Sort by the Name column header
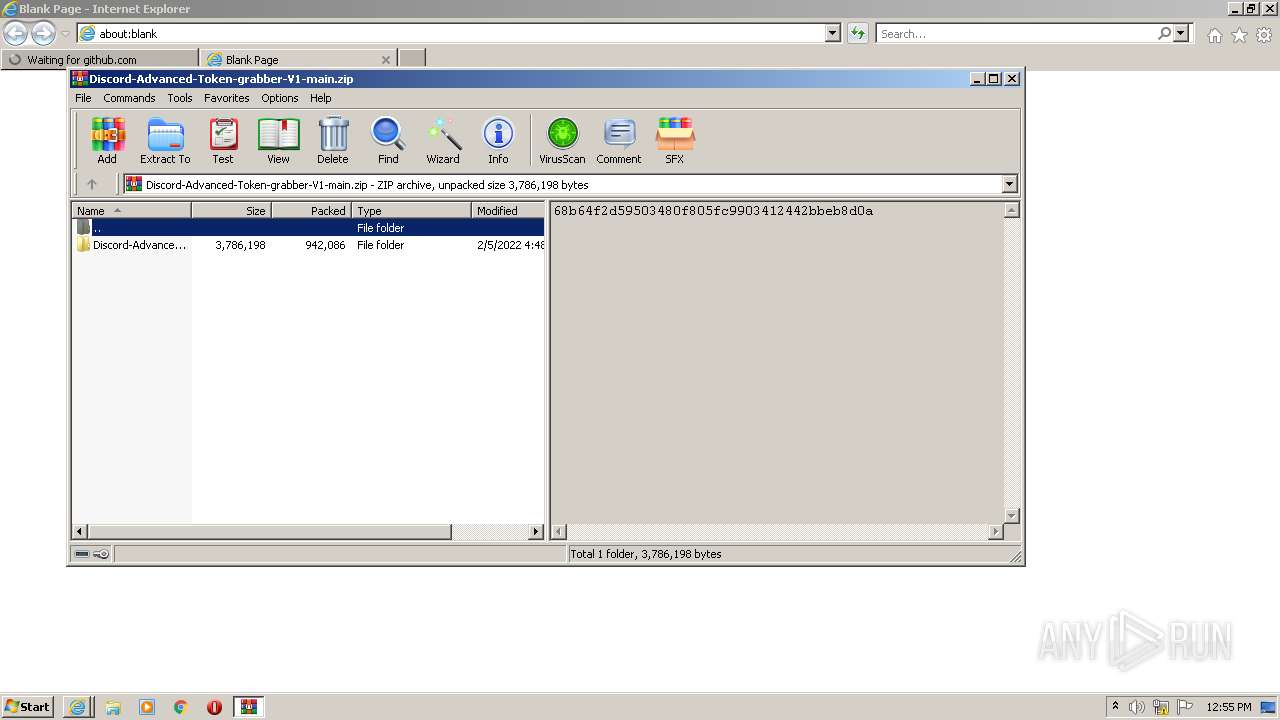 click(x=131, y=210)
